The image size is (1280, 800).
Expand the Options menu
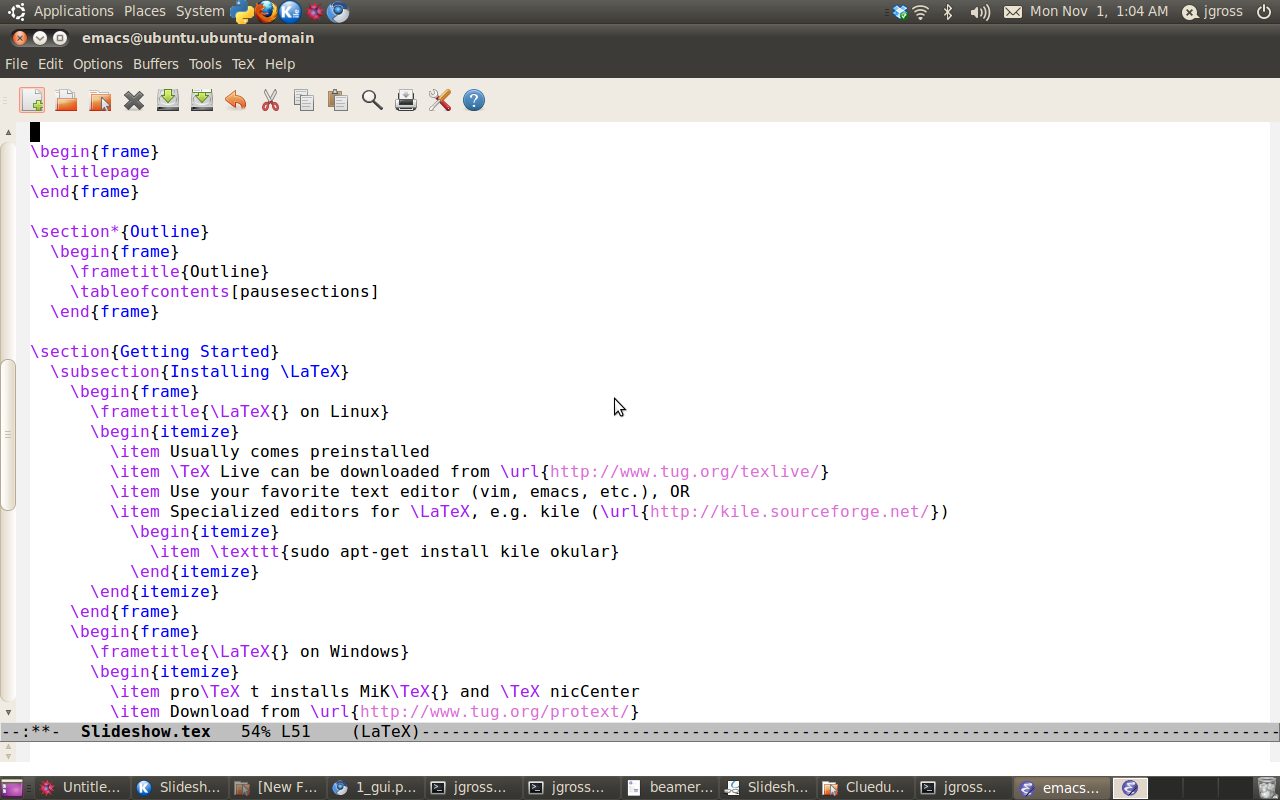[x=98, y=64]
